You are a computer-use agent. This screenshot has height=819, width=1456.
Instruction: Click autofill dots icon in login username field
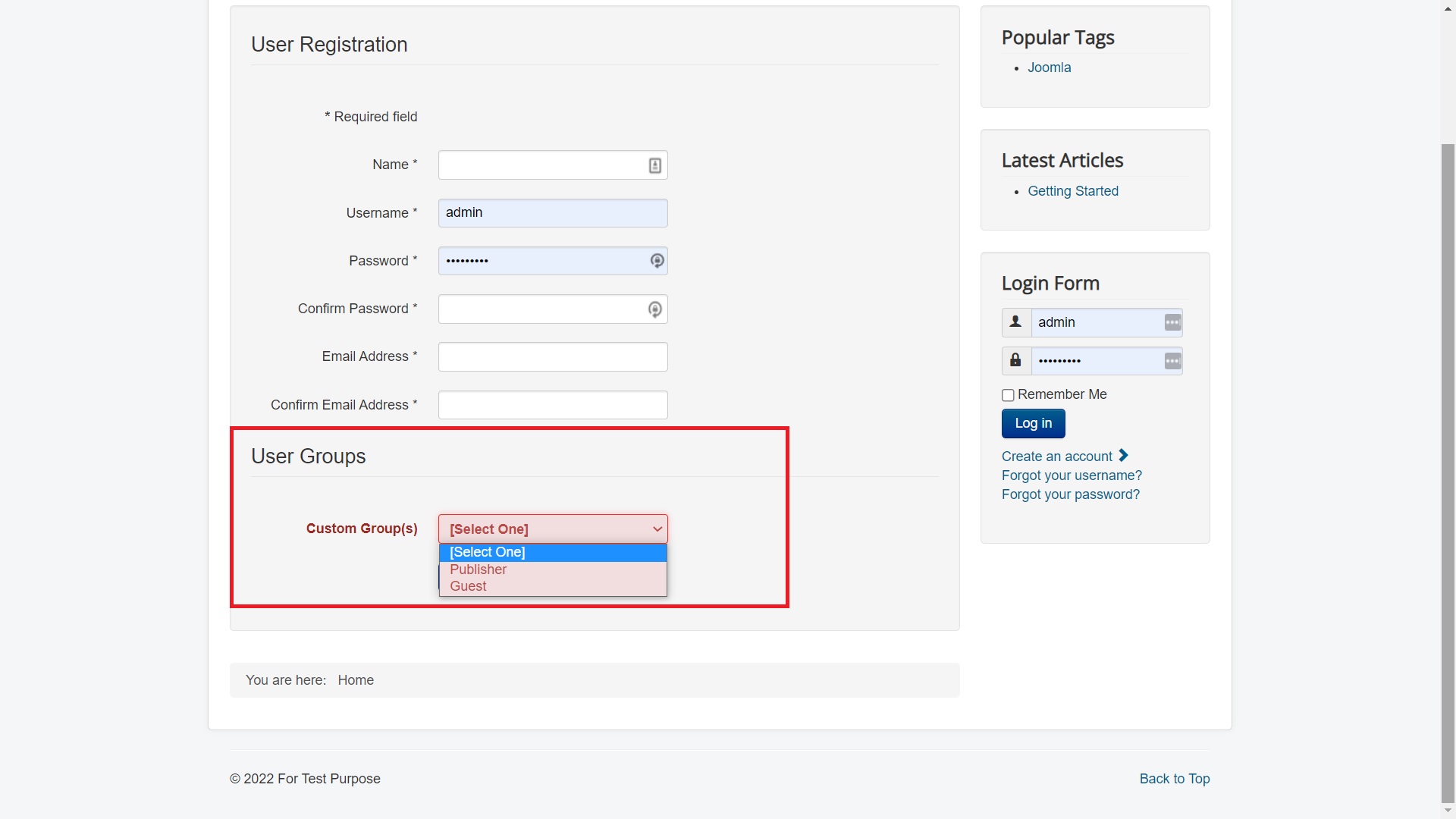pyautogui.click(x=1172, y=322)
